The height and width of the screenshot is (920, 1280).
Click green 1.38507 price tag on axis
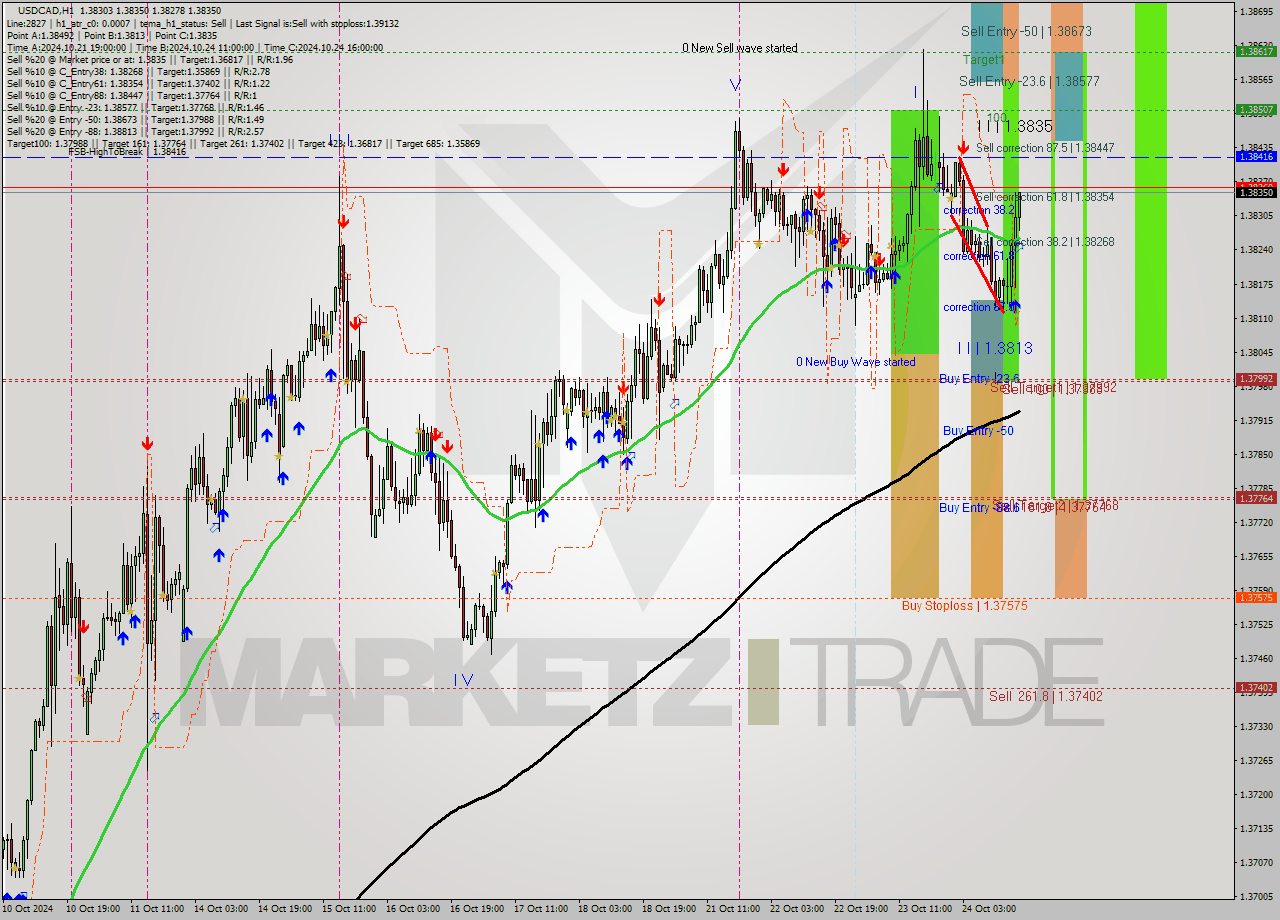coord(1256,109)
